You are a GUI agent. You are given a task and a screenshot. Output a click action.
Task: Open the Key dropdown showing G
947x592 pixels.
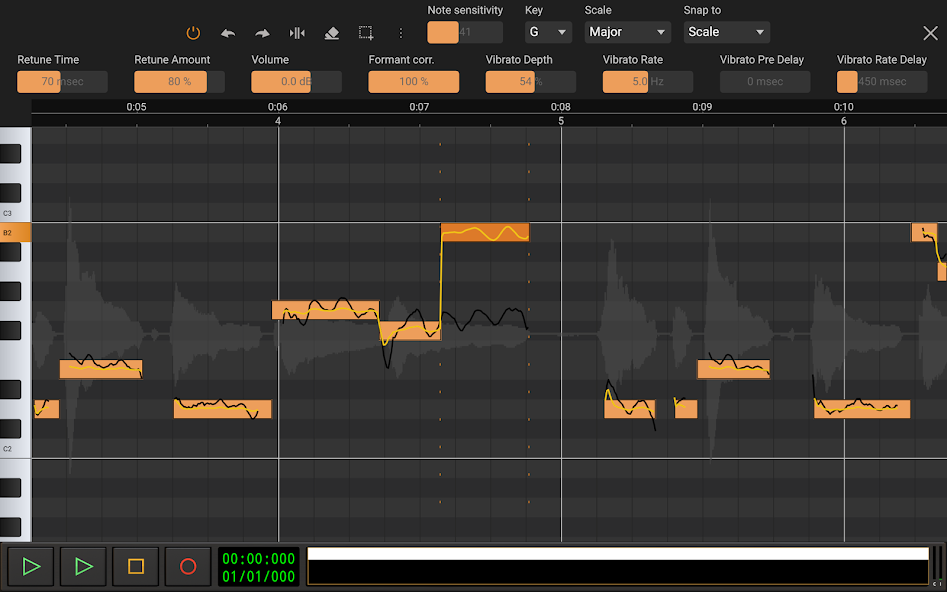coord(548,31)
